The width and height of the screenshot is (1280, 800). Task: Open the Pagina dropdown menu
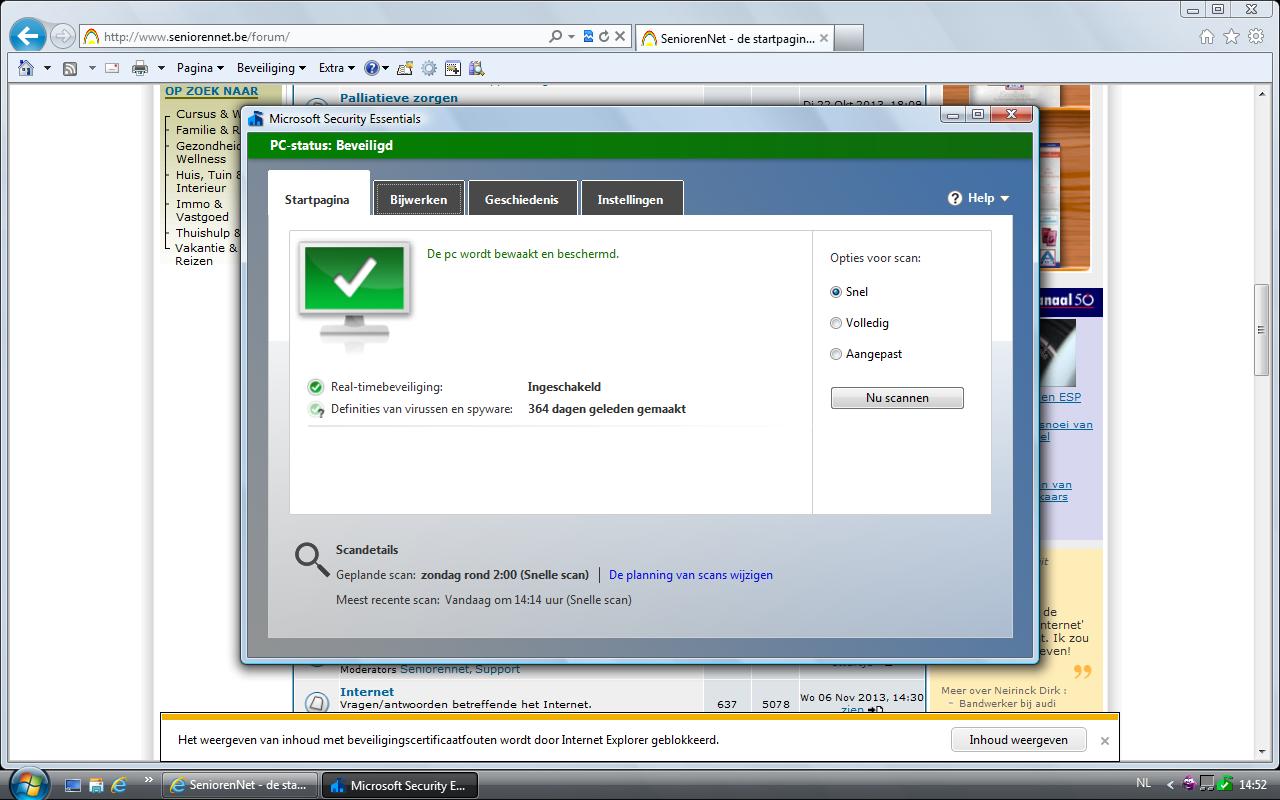(200, 68)
